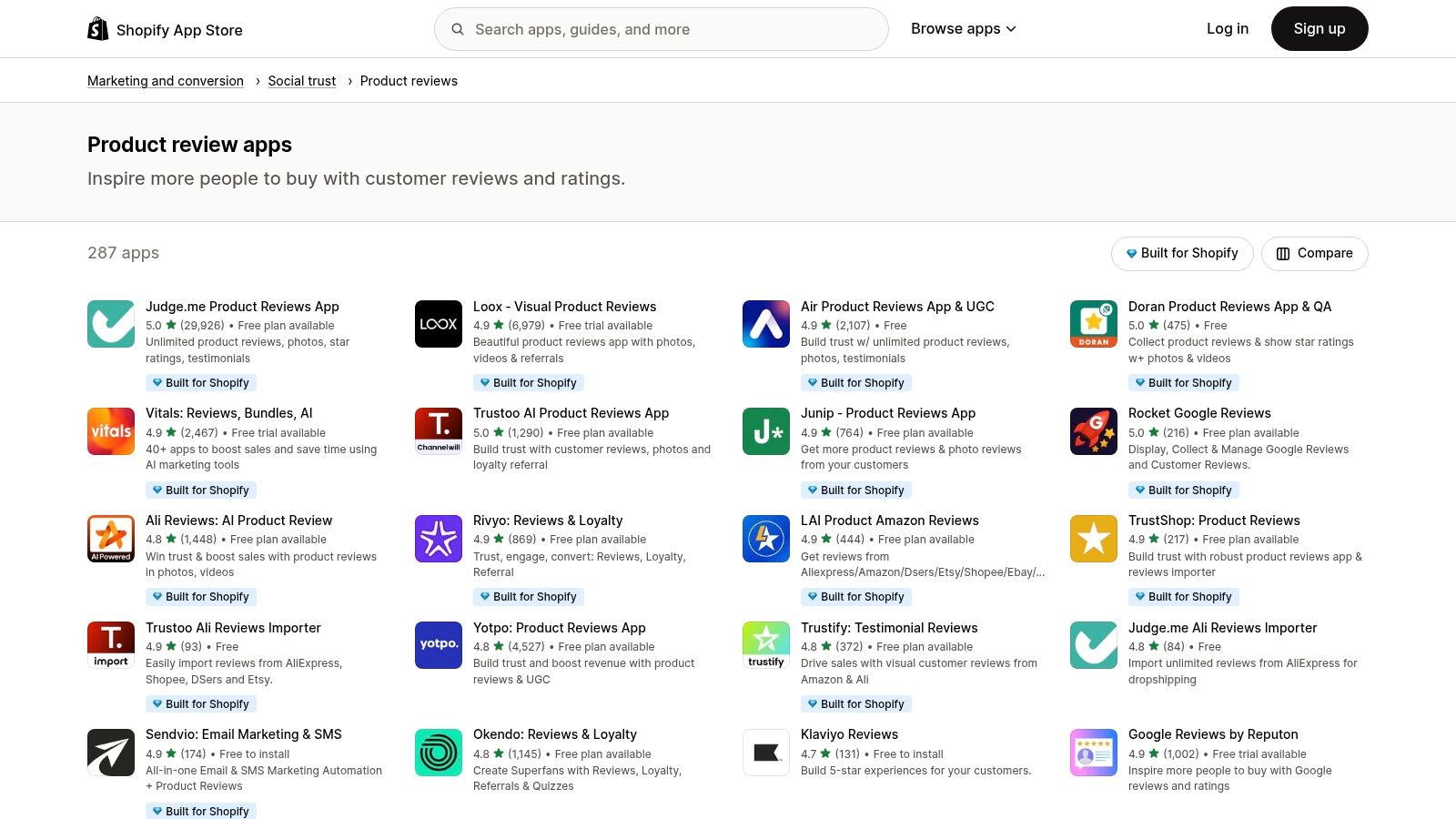Open the Rivyo star icon
The width and height of the screenshot is (1456, 819).
tap(439, 539)
